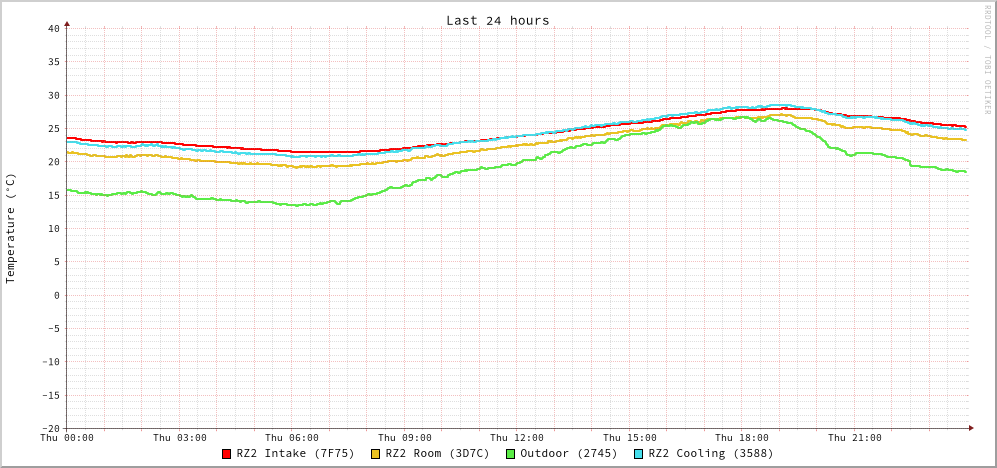Click the -20 value on temperature axis

click(x=50, y=428)
